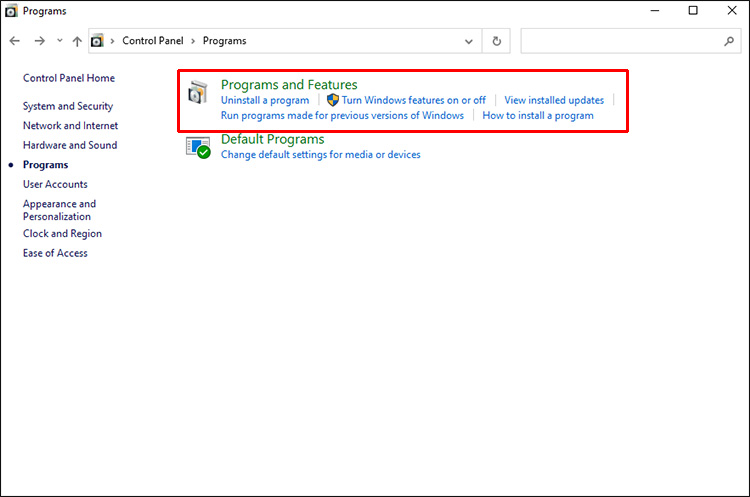
Task: Click the Control Panel icon in address bar
Action: click(x=97, y=41)
